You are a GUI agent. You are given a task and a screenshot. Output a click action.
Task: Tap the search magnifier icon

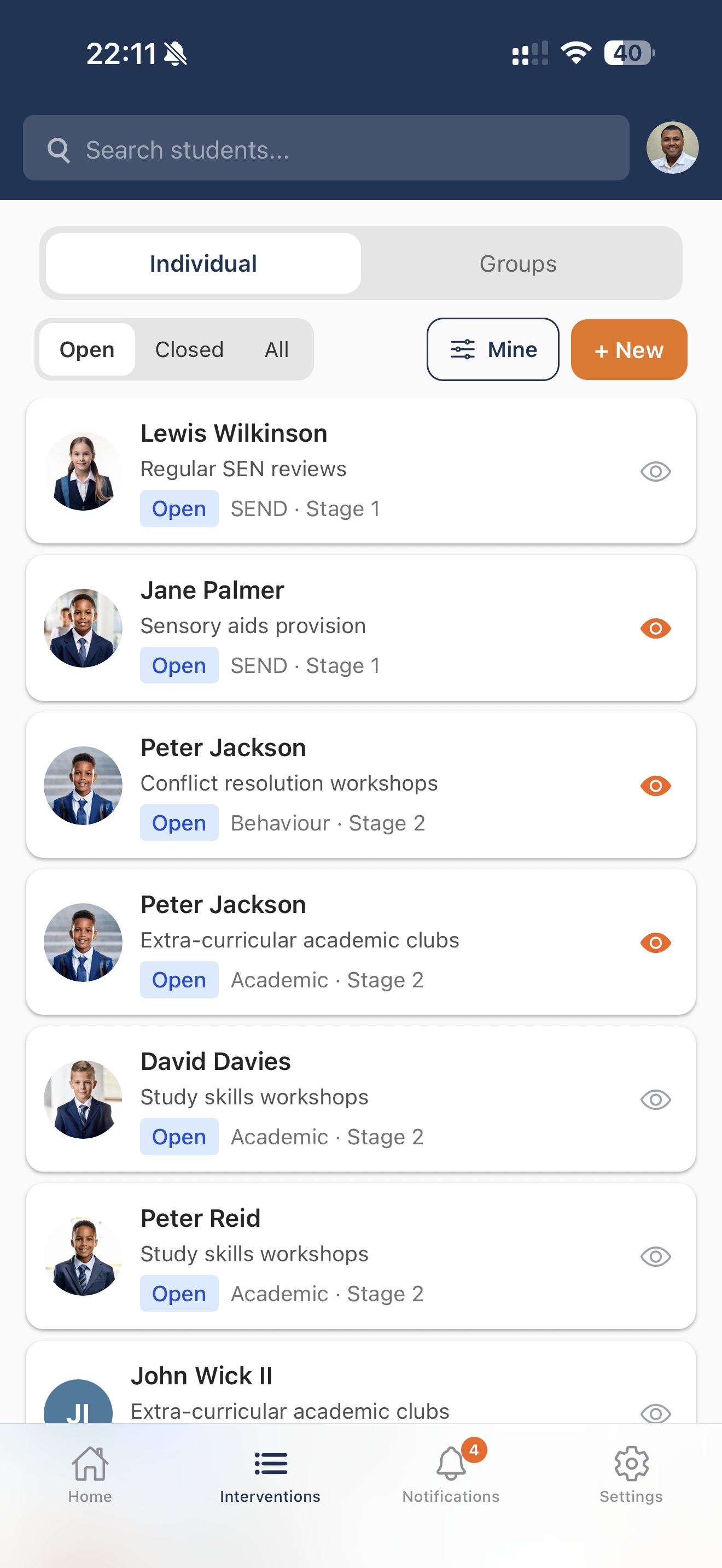[59, 149]
